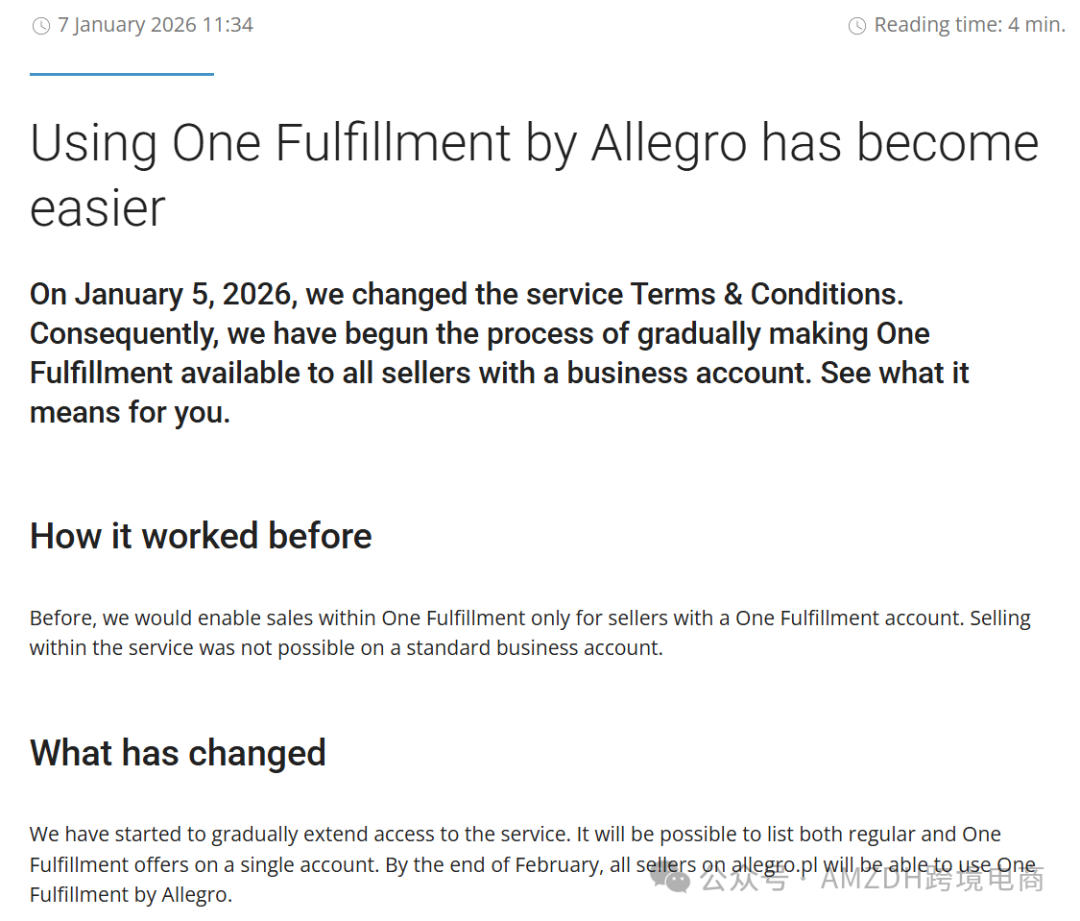Click 'By the end of February' phrase

[494, 865]
